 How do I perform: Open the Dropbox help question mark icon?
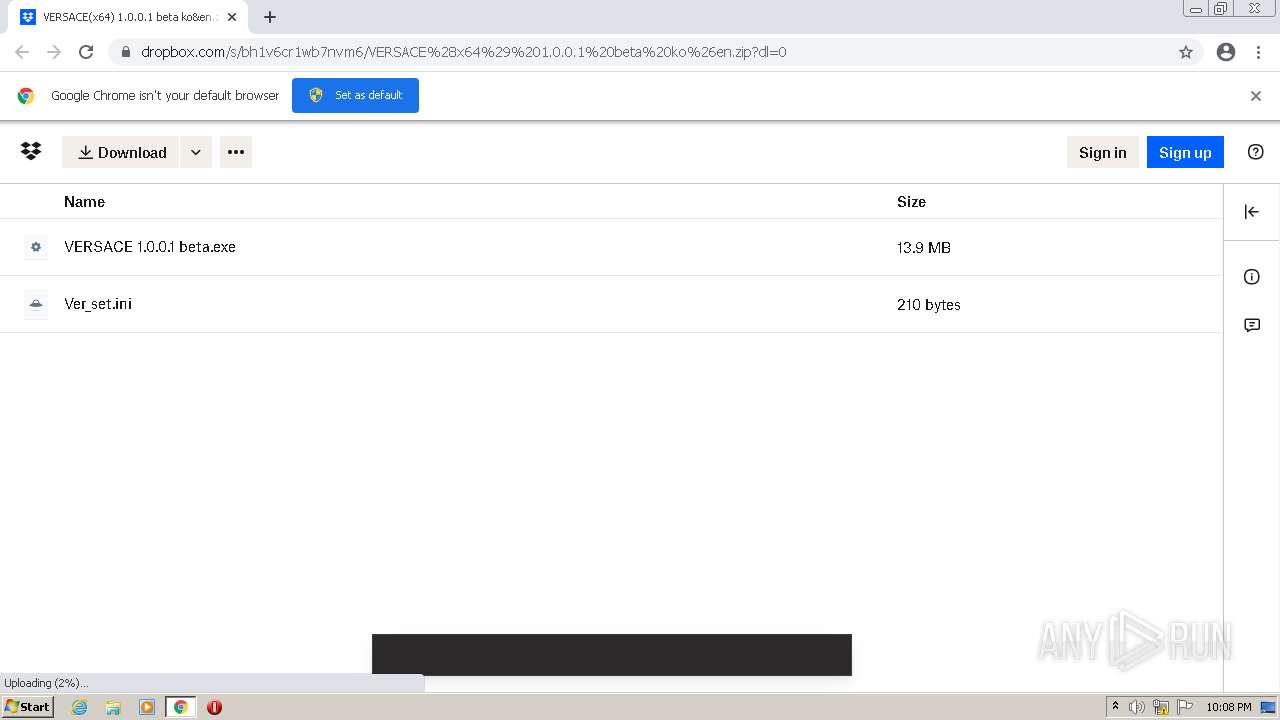(x=1256, y=152)
